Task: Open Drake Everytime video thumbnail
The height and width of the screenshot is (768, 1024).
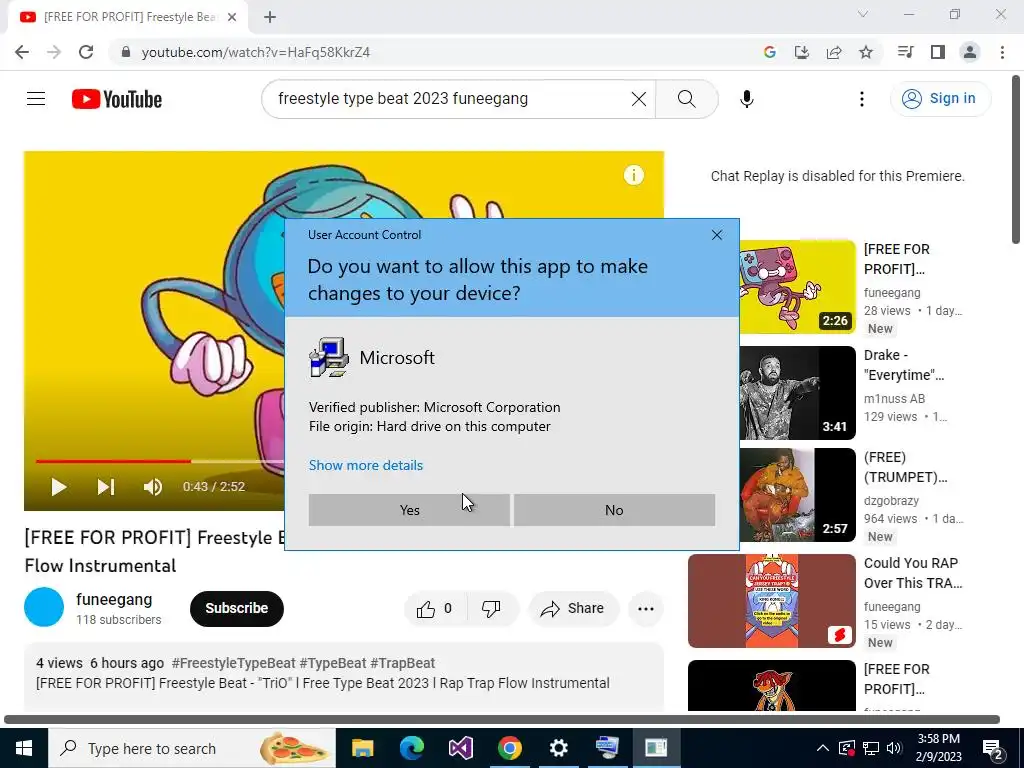Action: pyautogui.click(x=797, y=393)
